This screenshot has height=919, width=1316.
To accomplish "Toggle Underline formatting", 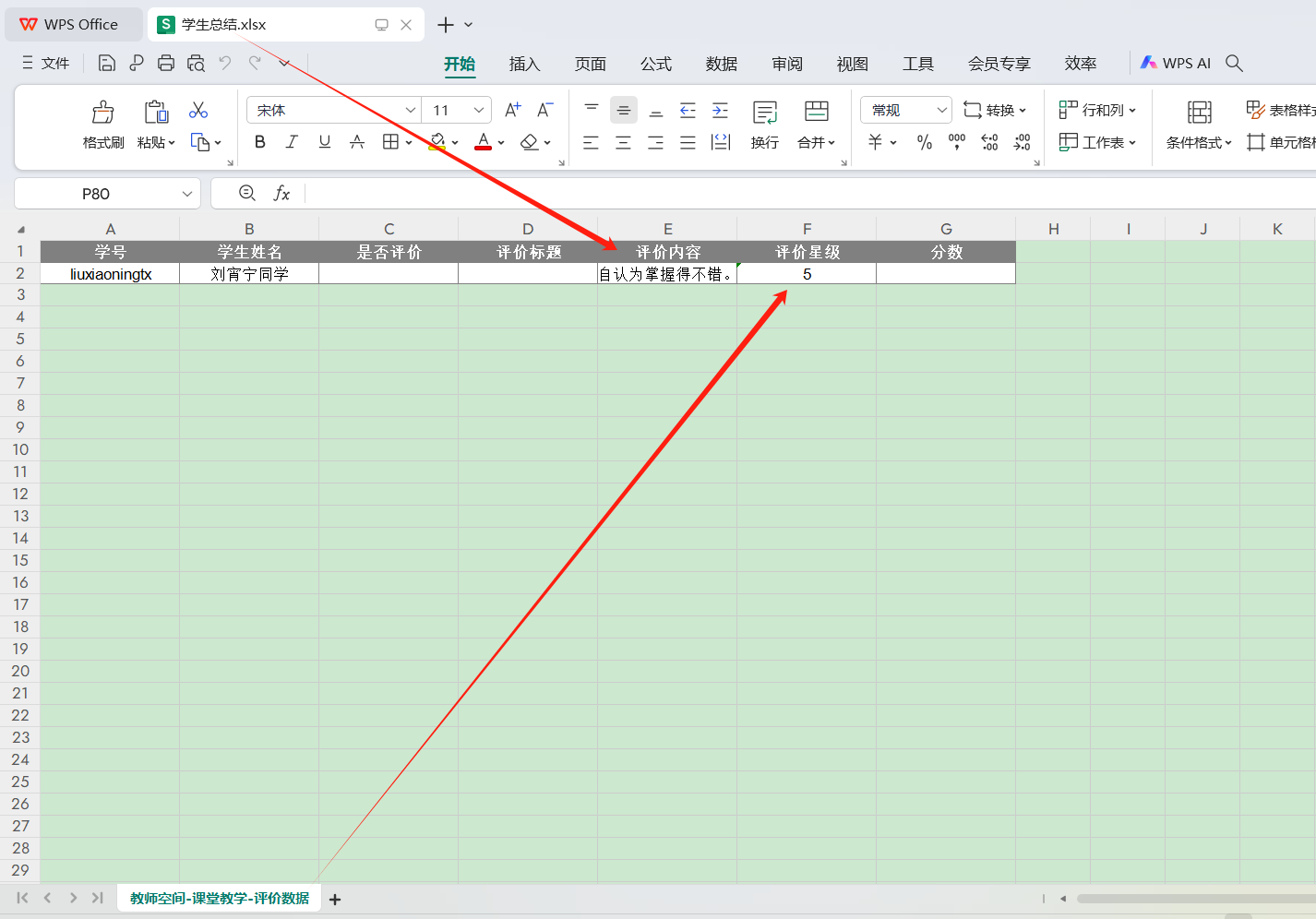I will coord(325,142).
